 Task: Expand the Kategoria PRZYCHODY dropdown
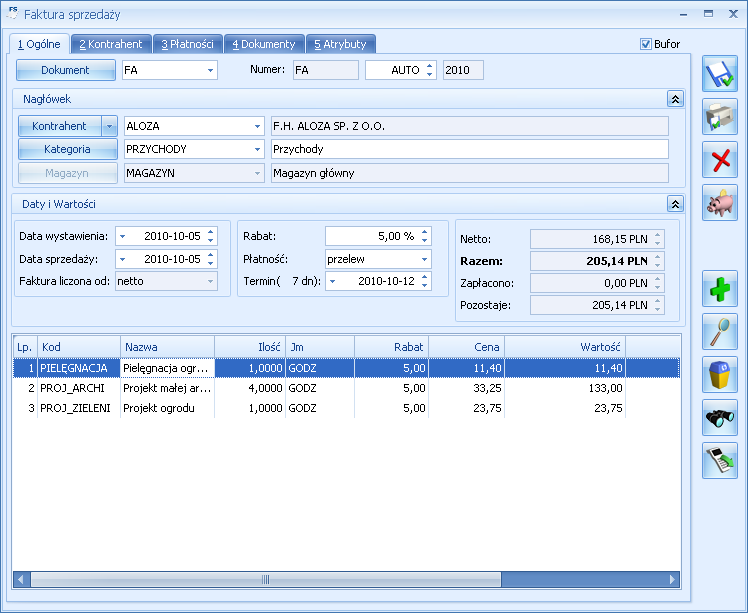[257, 149]
